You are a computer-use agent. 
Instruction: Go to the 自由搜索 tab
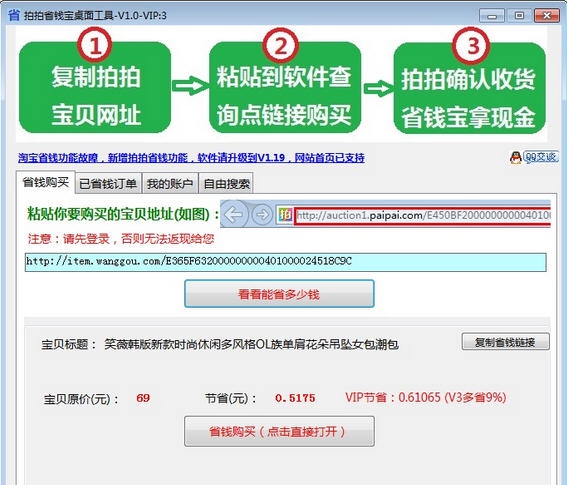[x=226, y=184]
